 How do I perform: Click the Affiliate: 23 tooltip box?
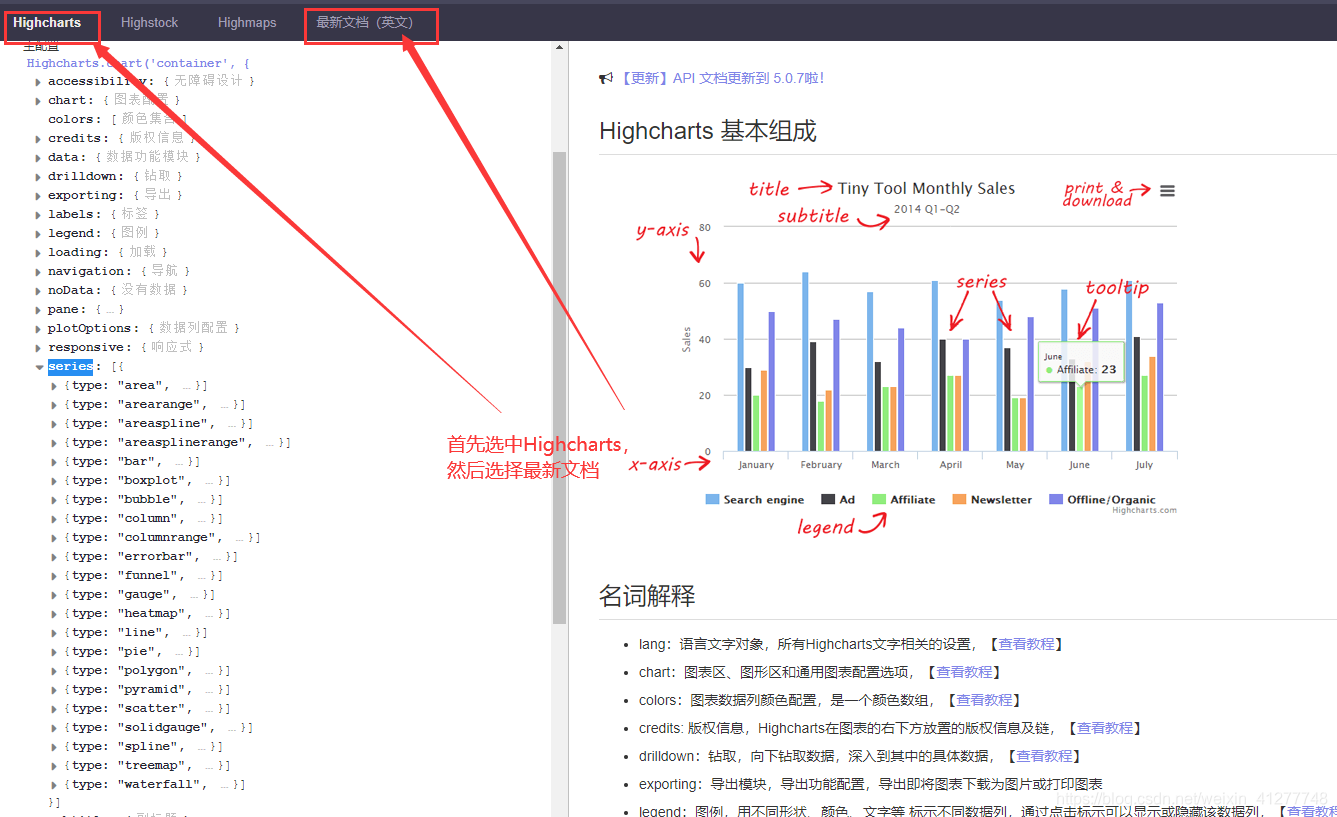click(x=1082, y=363)
